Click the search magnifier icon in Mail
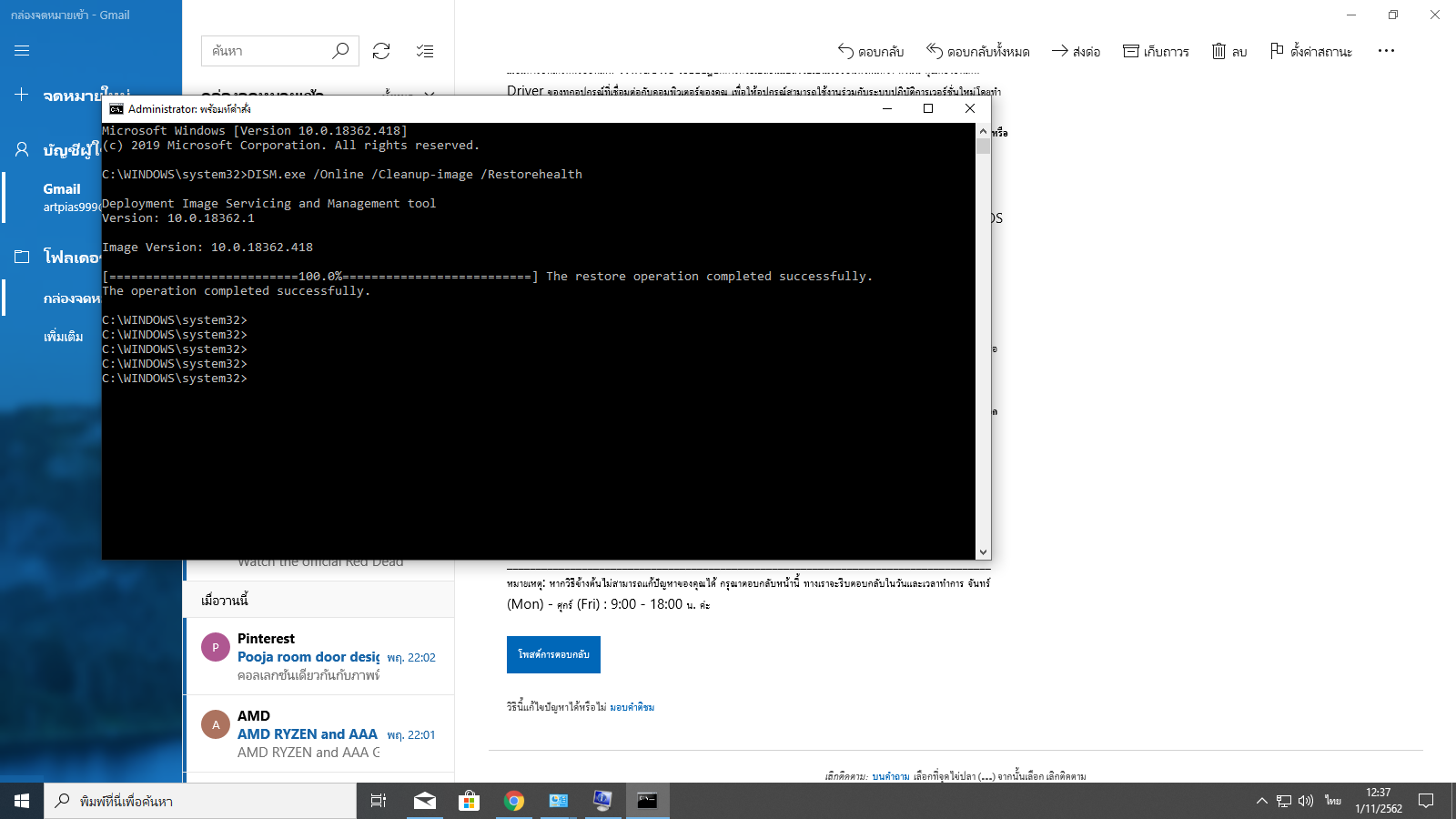The width and height of the screenshot is (1456, 819). click(340, 51)
